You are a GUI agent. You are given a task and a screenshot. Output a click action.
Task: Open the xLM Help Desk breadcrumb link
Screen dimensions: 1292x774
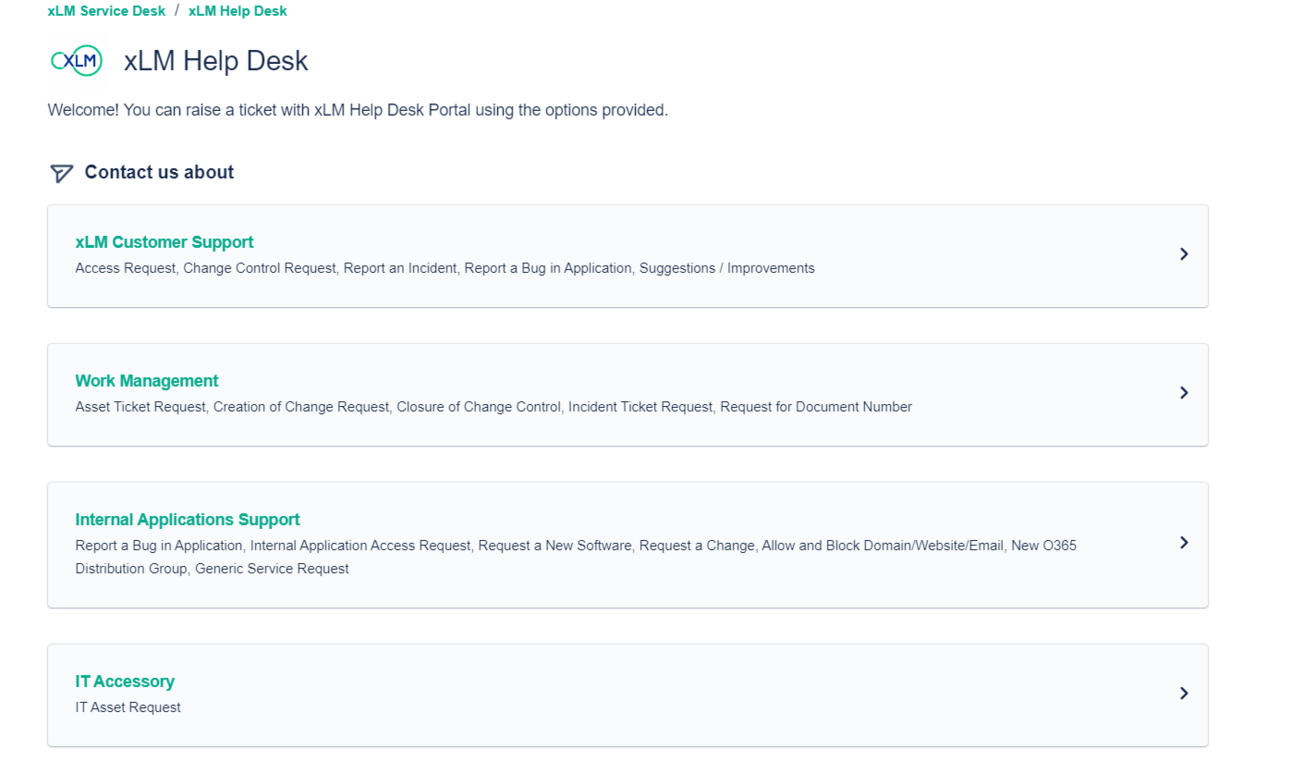237,11
